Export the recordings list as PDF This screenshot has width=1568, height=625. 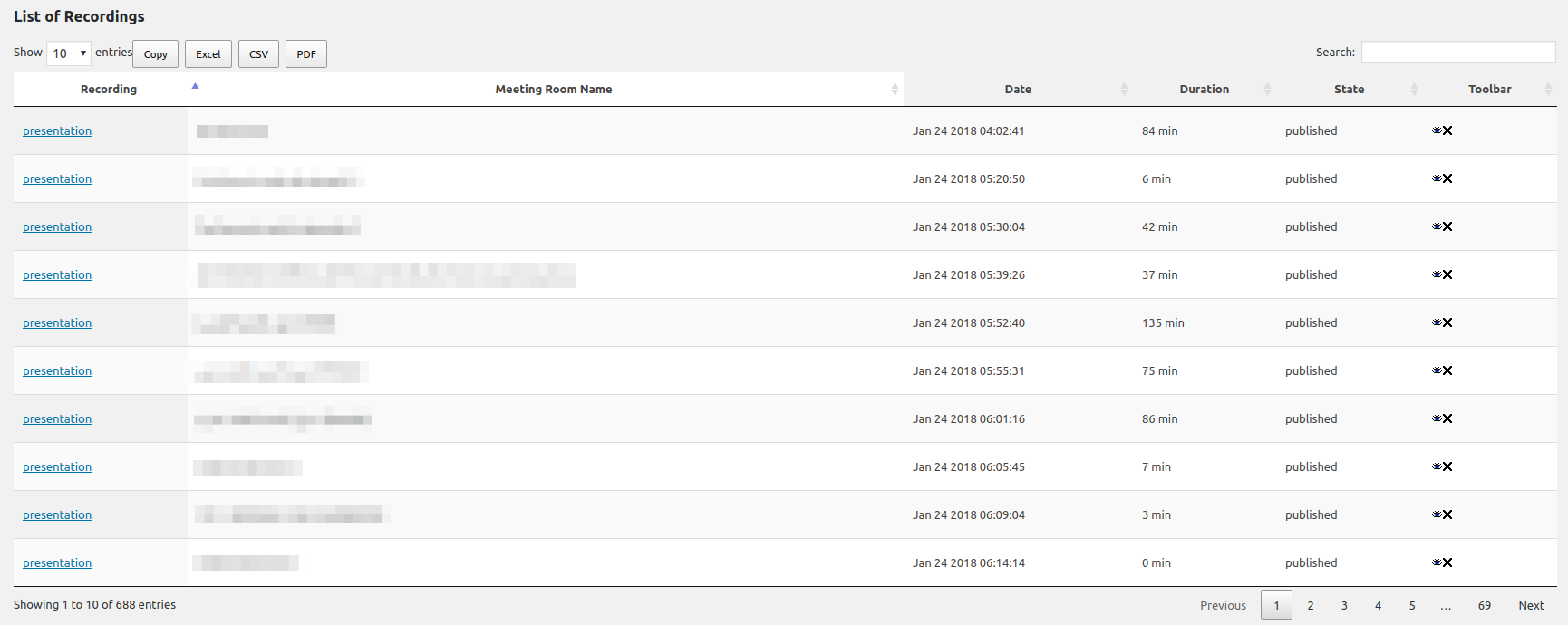(306, 54)
